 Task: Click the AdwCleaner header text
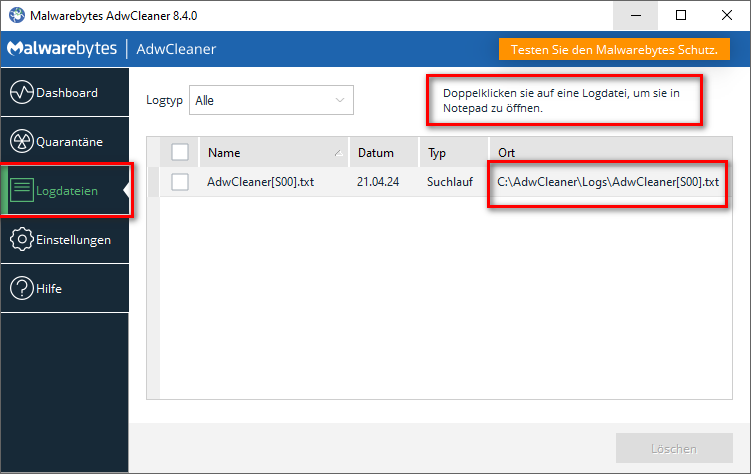176,49
